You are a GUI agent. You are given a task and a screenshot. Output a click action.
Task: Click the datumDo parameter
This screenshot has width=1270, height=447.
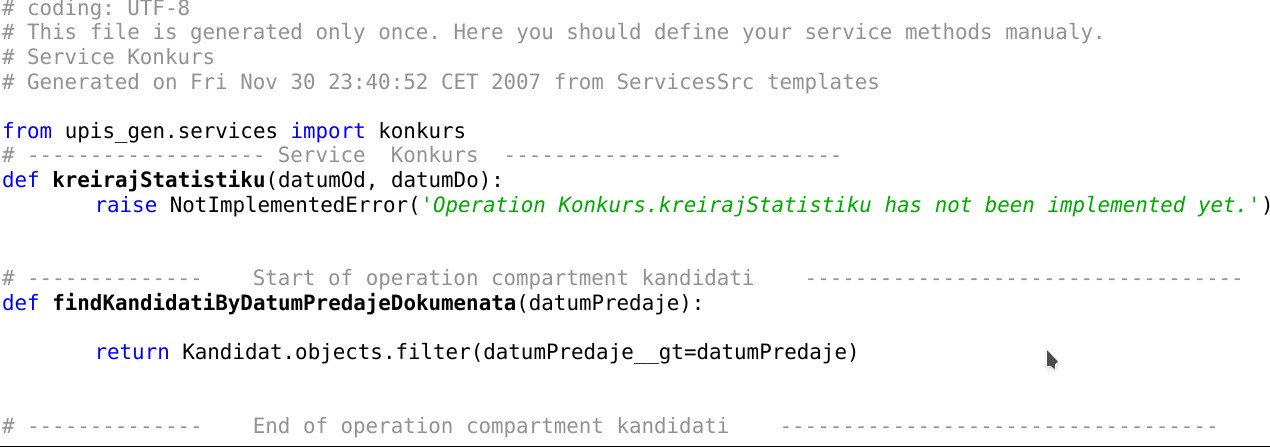[x=434, y=180]
